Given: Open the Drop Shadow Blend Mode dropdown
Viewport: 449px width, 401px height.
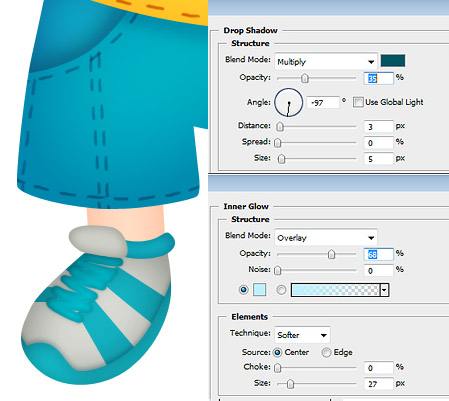Looking at the screenshot, I should click(x=326, y=61).
